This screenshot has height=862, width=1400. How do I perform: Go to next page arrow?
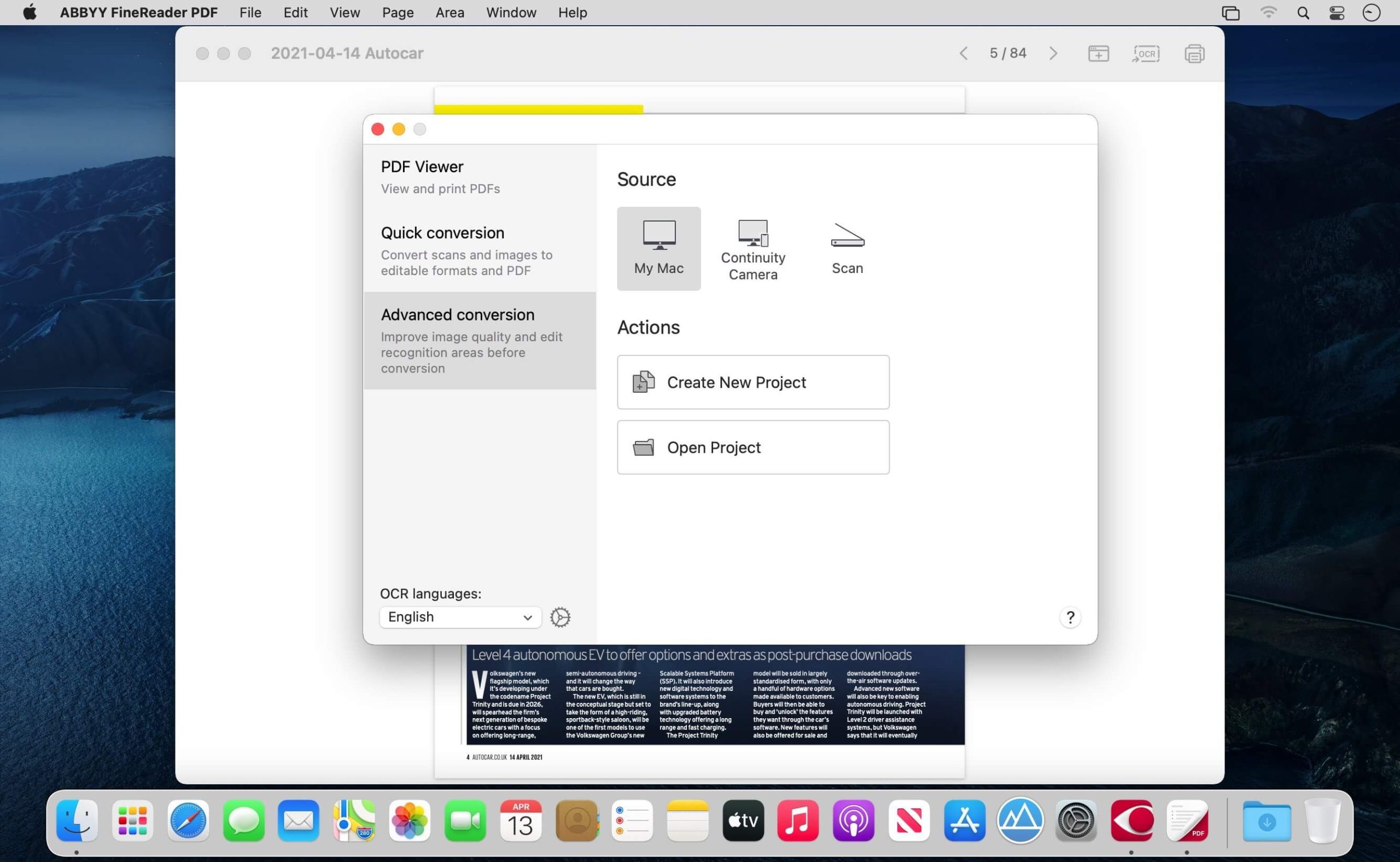point(1053,54)
